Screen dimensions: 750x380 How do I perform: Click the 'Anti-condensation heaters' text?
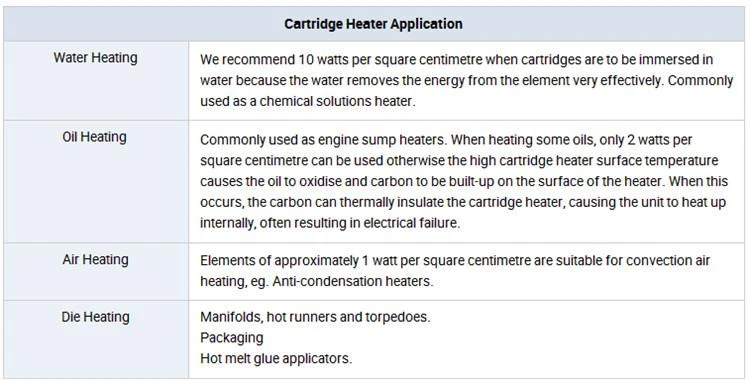click(x=353, y=281)
